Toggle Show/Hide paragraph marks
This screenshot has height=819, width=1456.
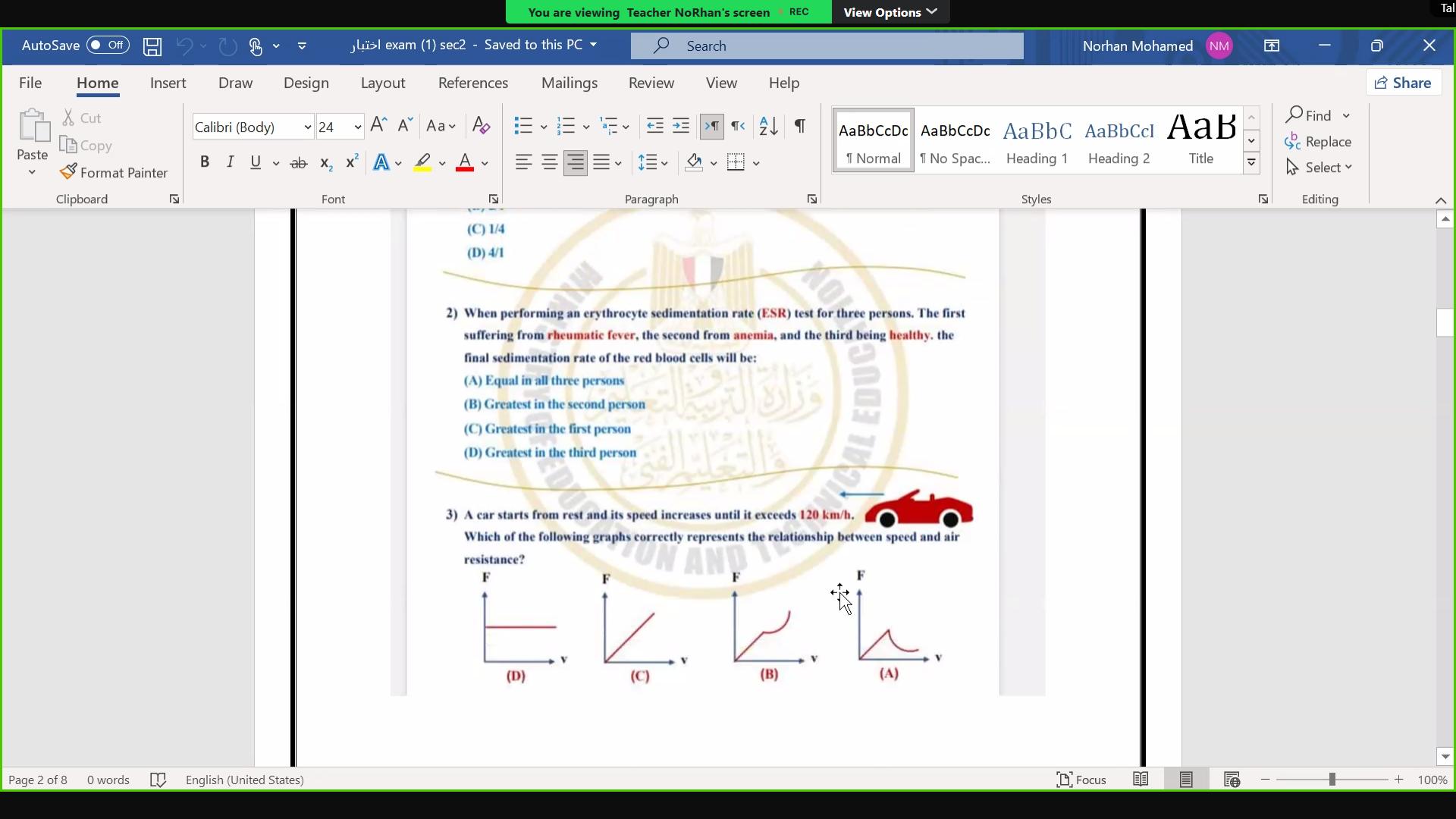tap(800, 126)
